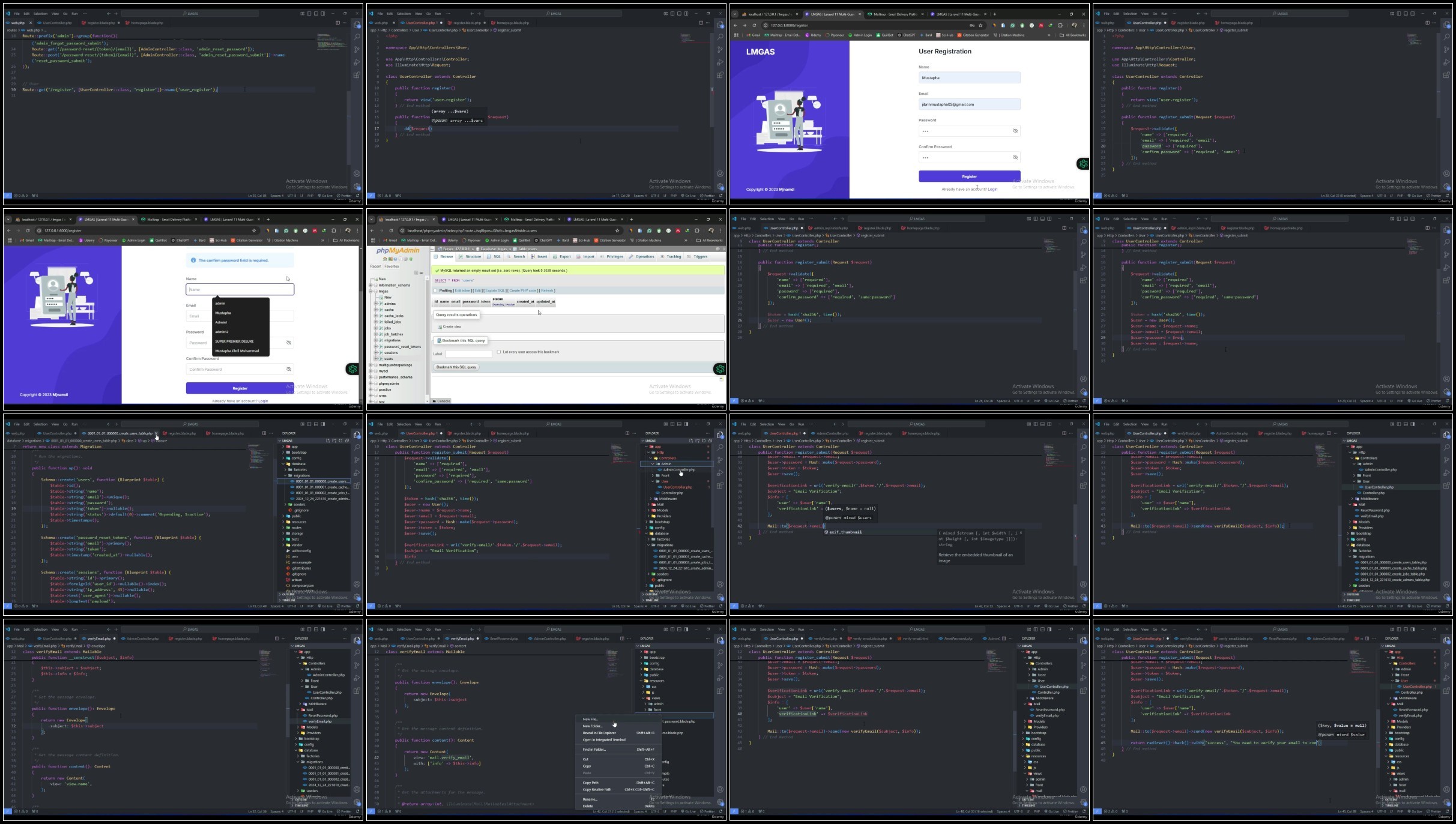Choose 'New File...' in the context menu
The image size is (1456, 824).
point(617,719)
